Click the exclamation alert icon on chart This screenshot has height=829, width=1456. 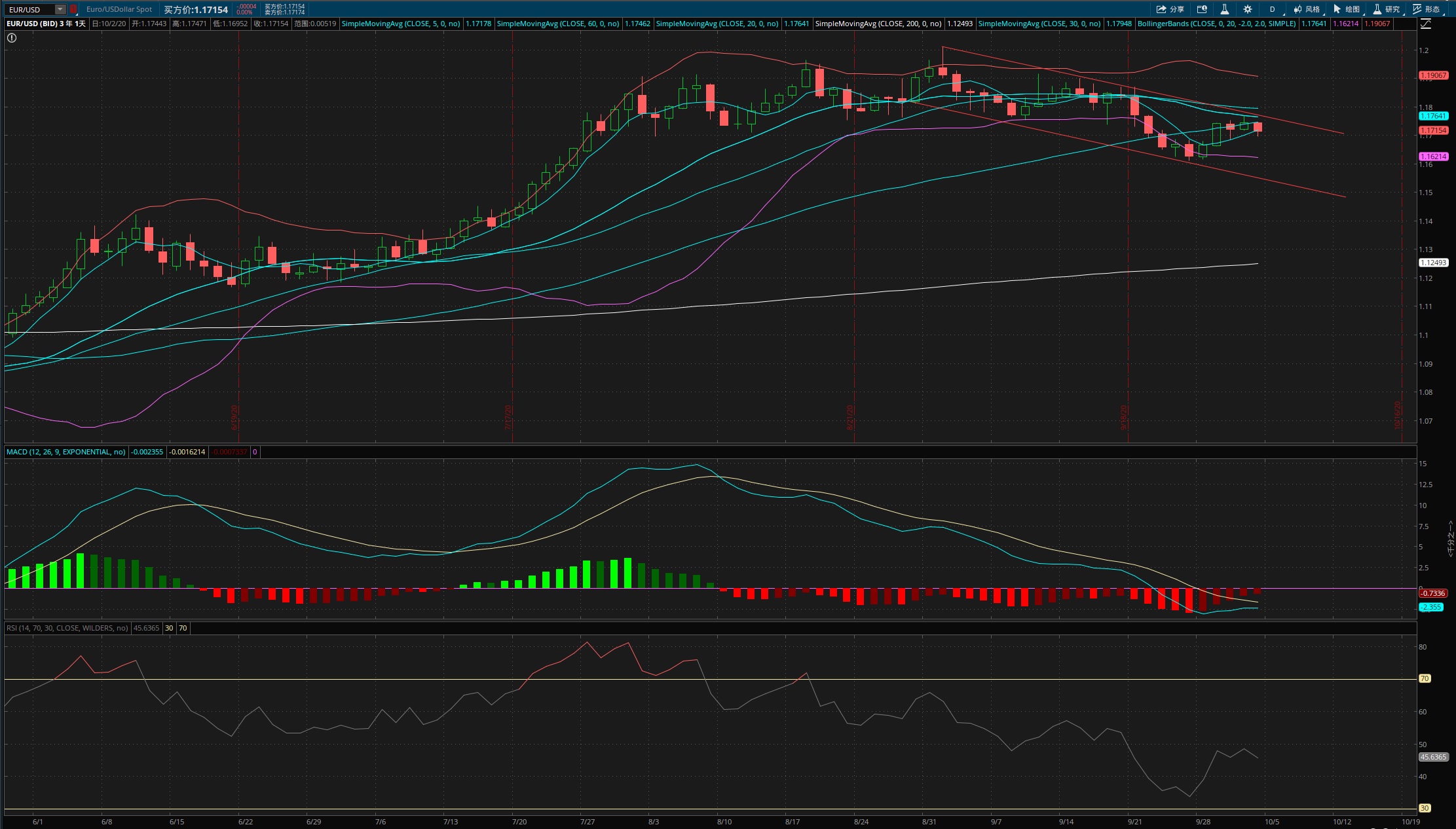tap(12, 38)
